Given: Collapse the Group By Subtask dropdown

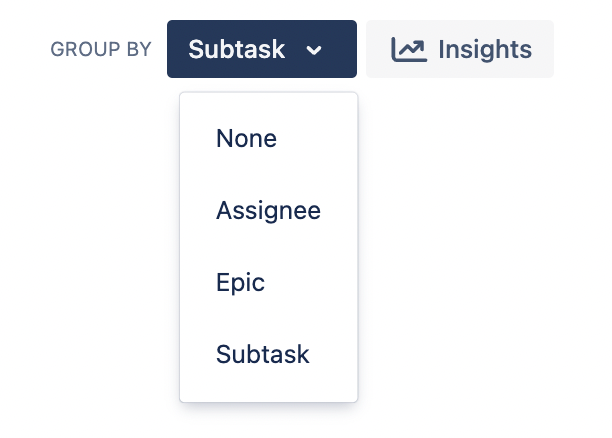Looking at the screenshot, I should pyautogui.click(x=262, y=49).
